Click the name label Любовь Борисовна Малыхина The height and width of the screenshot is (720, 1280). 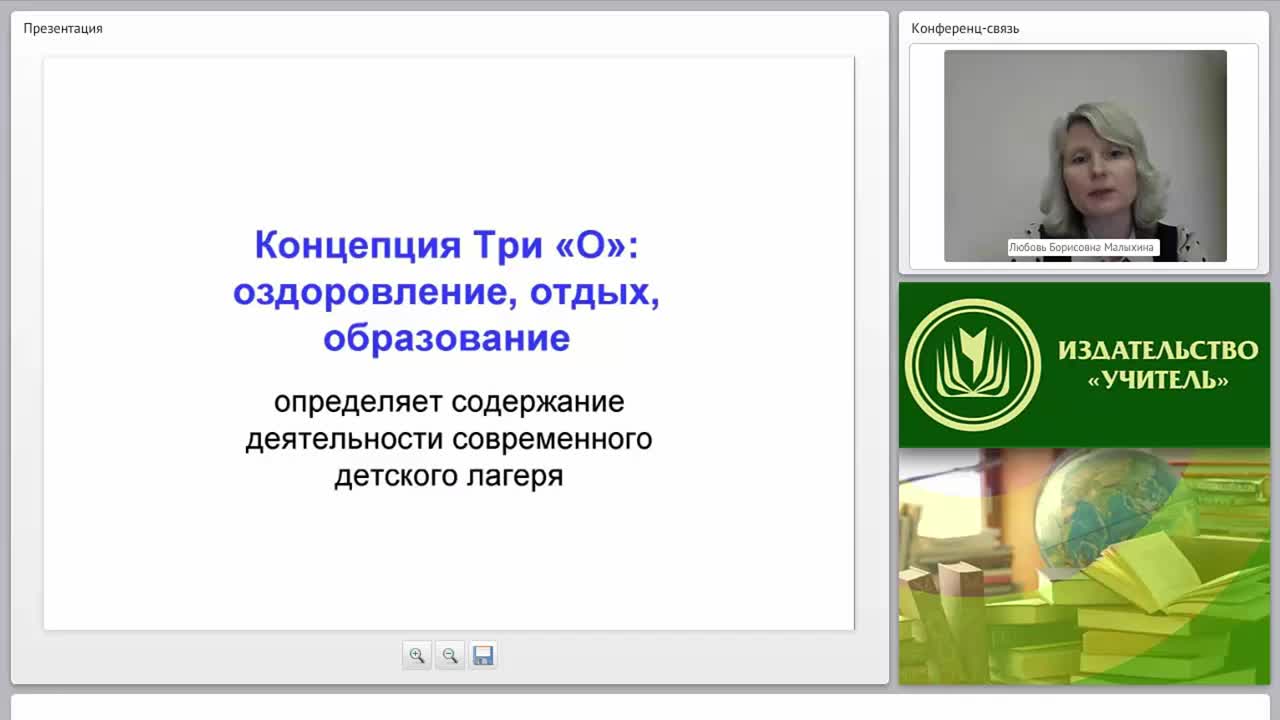pos(1081,247)
